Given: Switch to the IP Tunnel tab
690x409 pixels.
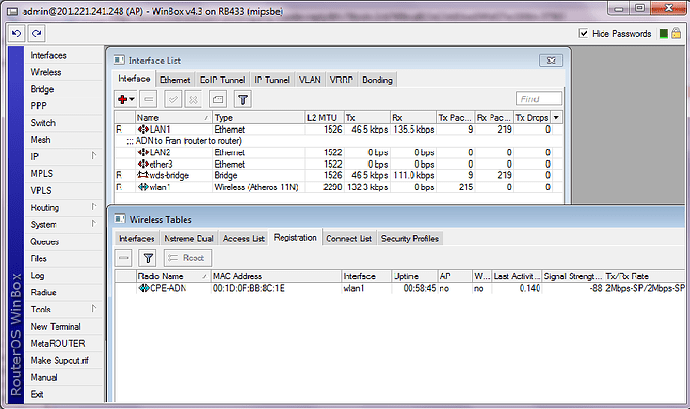Looking at the screenshot, I should pos(272,80).
